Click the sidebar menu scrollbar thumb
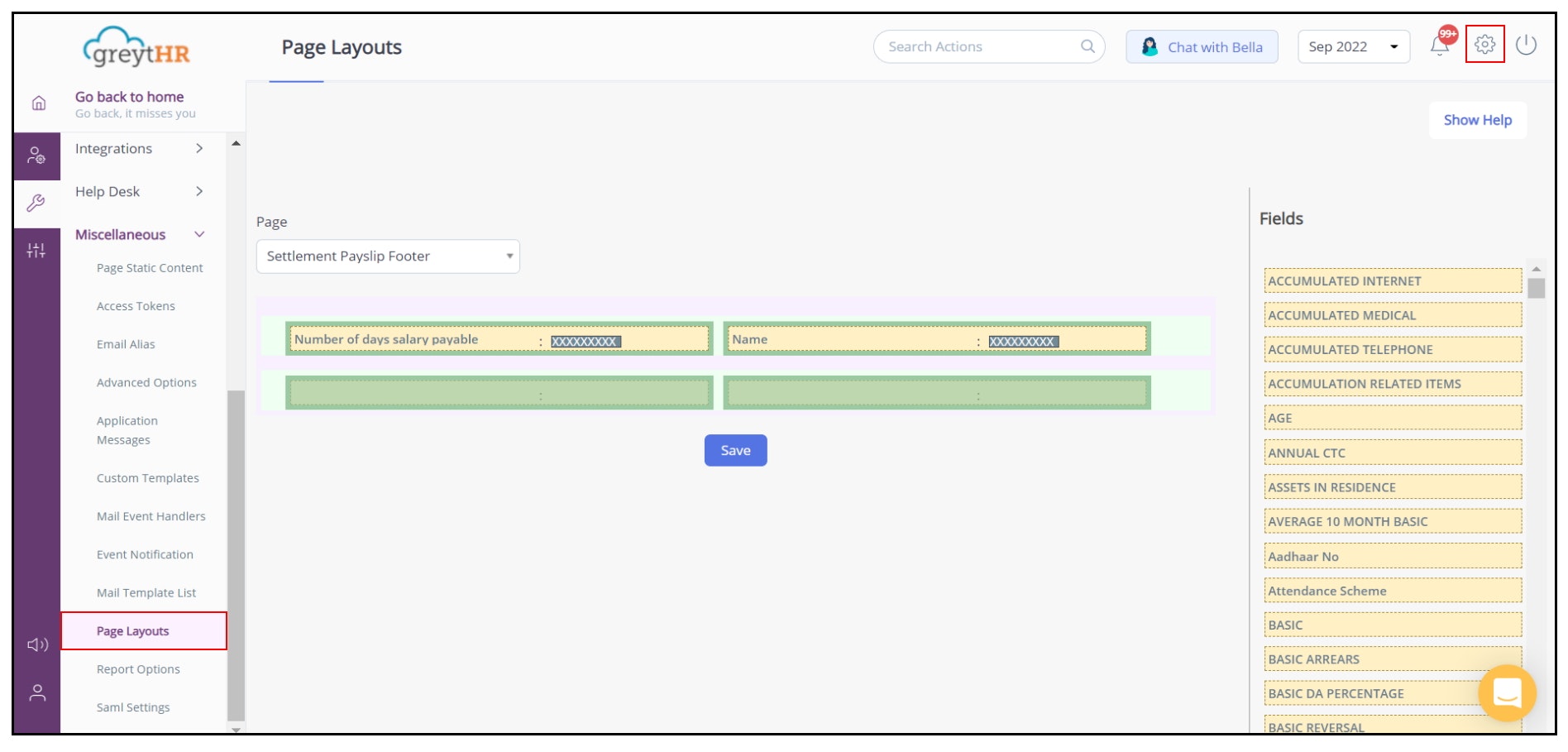The height and width of the screenshot is (752, 1568). pyautogui.click(x=236, y=556)
